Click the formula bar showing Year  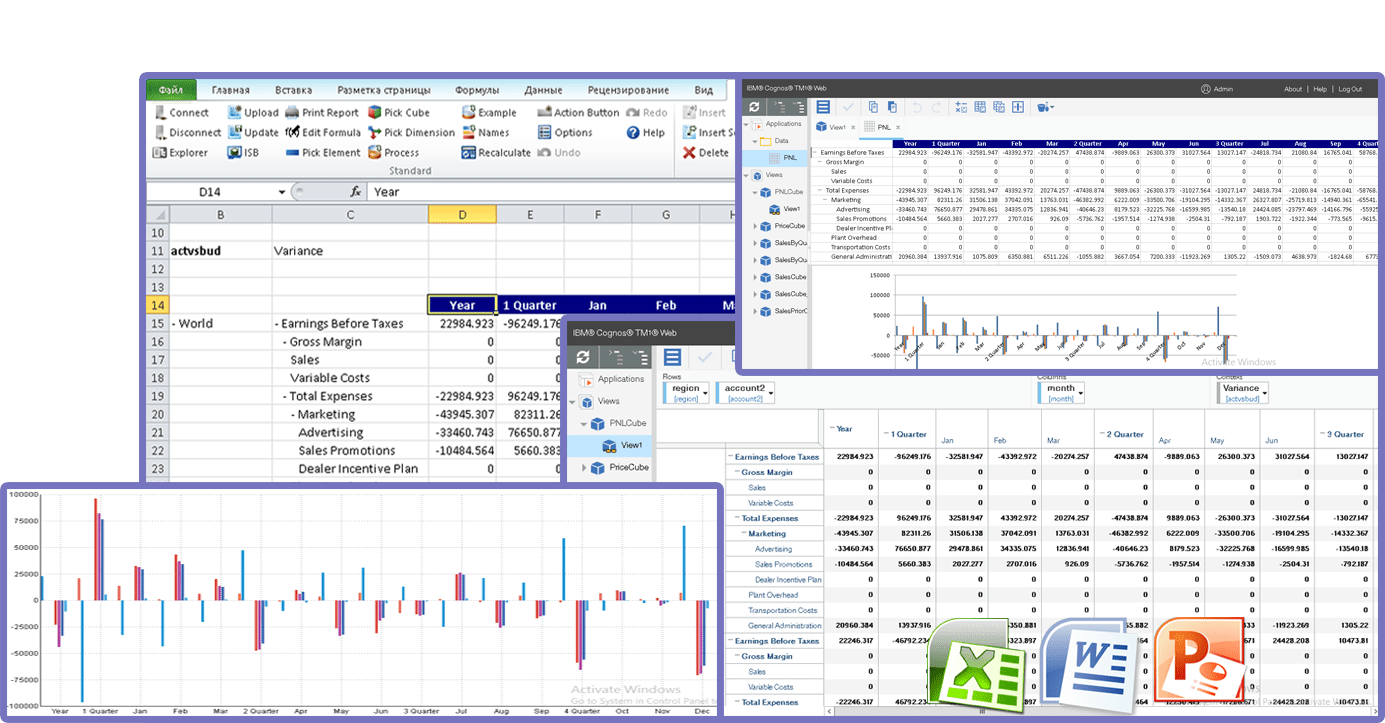[550, 192]
